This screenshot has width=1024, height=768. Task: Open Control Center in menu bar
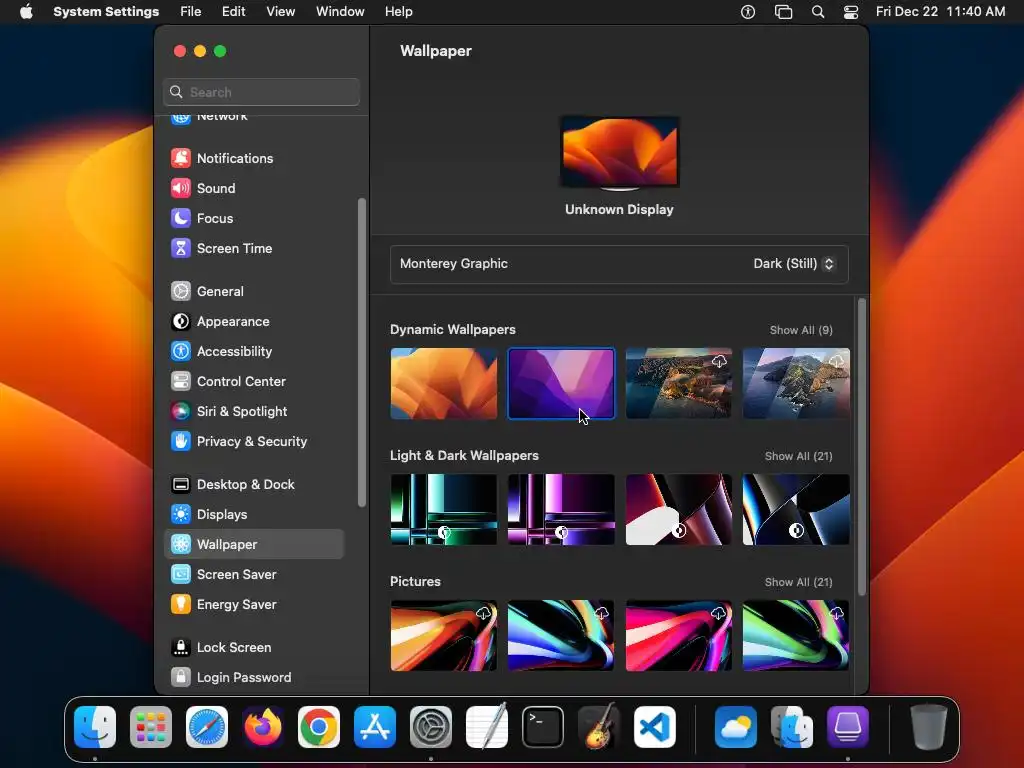(851, 12)
